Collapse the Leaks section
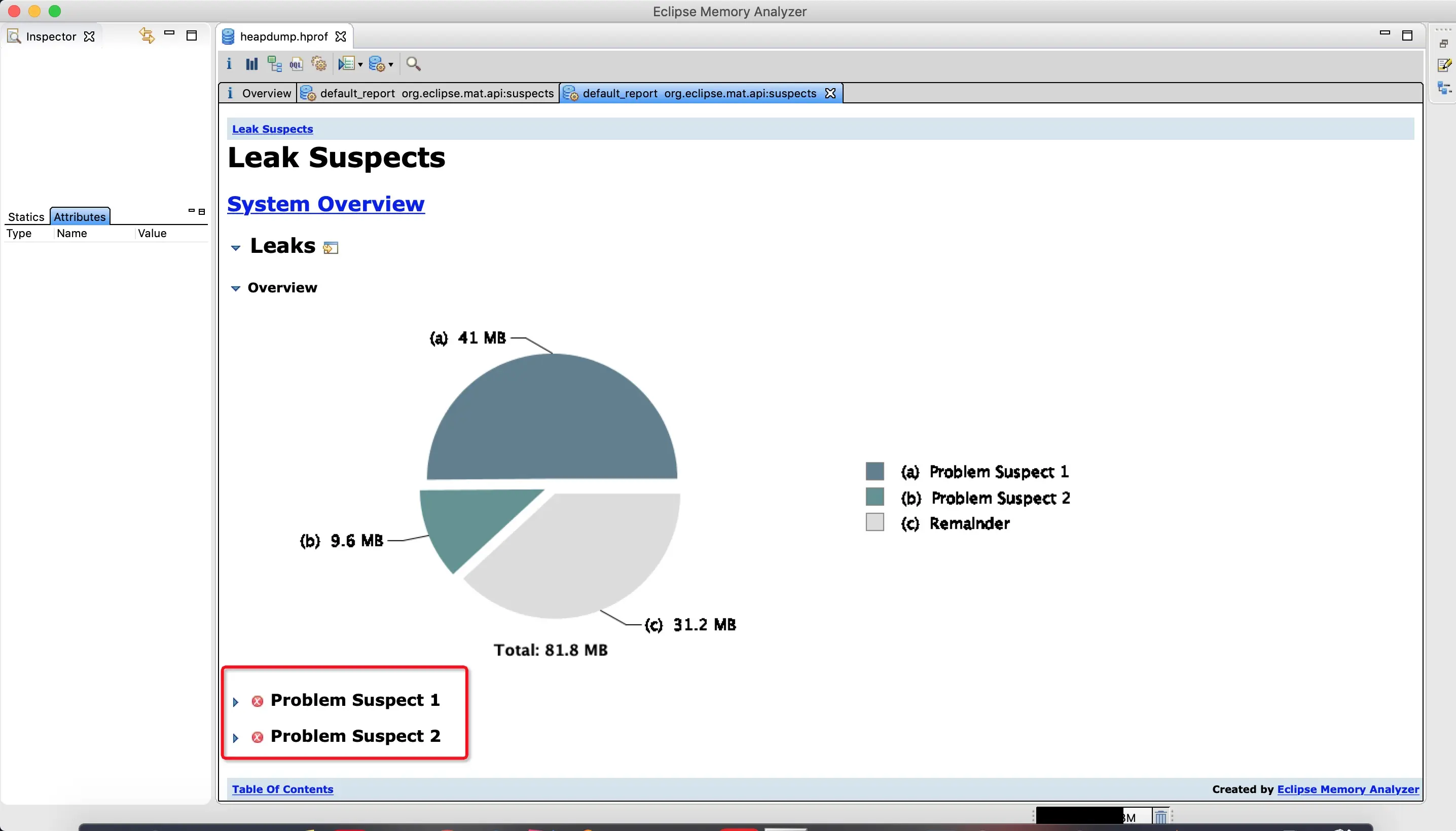Image resolution: width=1456 pixels, height=831 pixels. [x=235, y=248]
